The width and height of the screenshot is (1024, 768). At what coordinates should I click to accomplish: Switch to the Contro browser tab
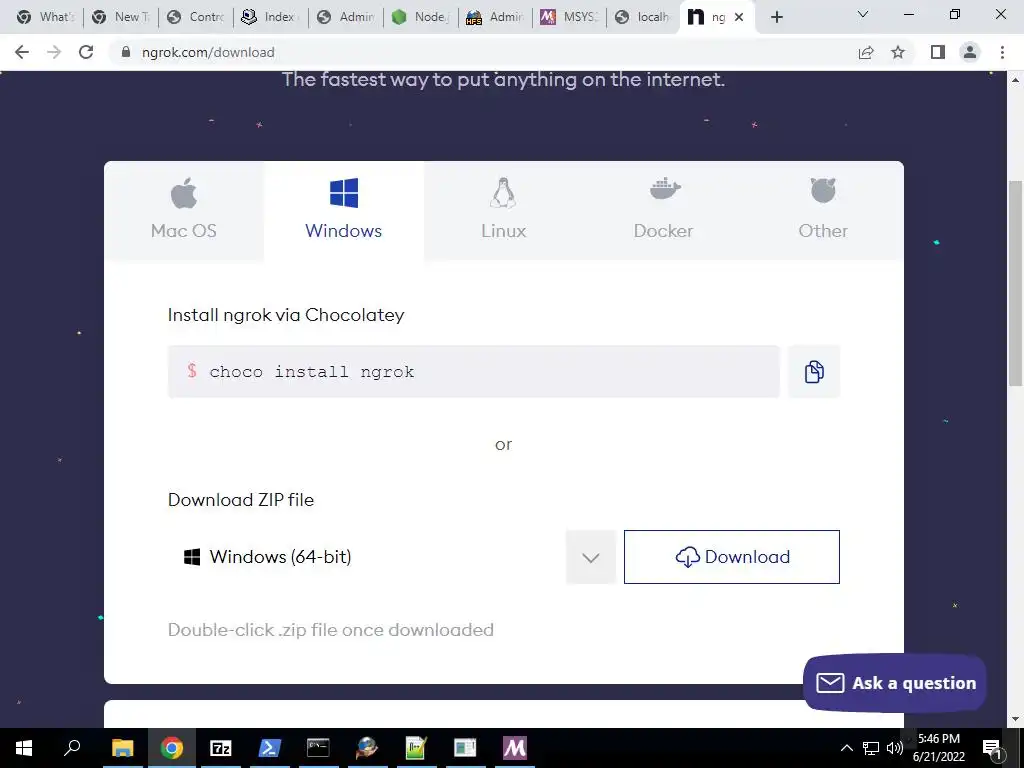pos(196,17)
